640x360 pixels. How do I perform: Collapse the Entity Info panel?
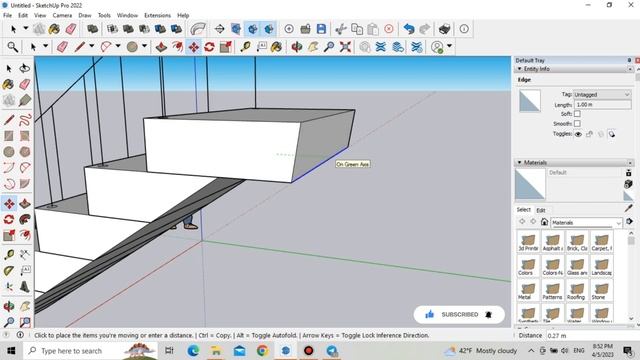coord(519,69)
